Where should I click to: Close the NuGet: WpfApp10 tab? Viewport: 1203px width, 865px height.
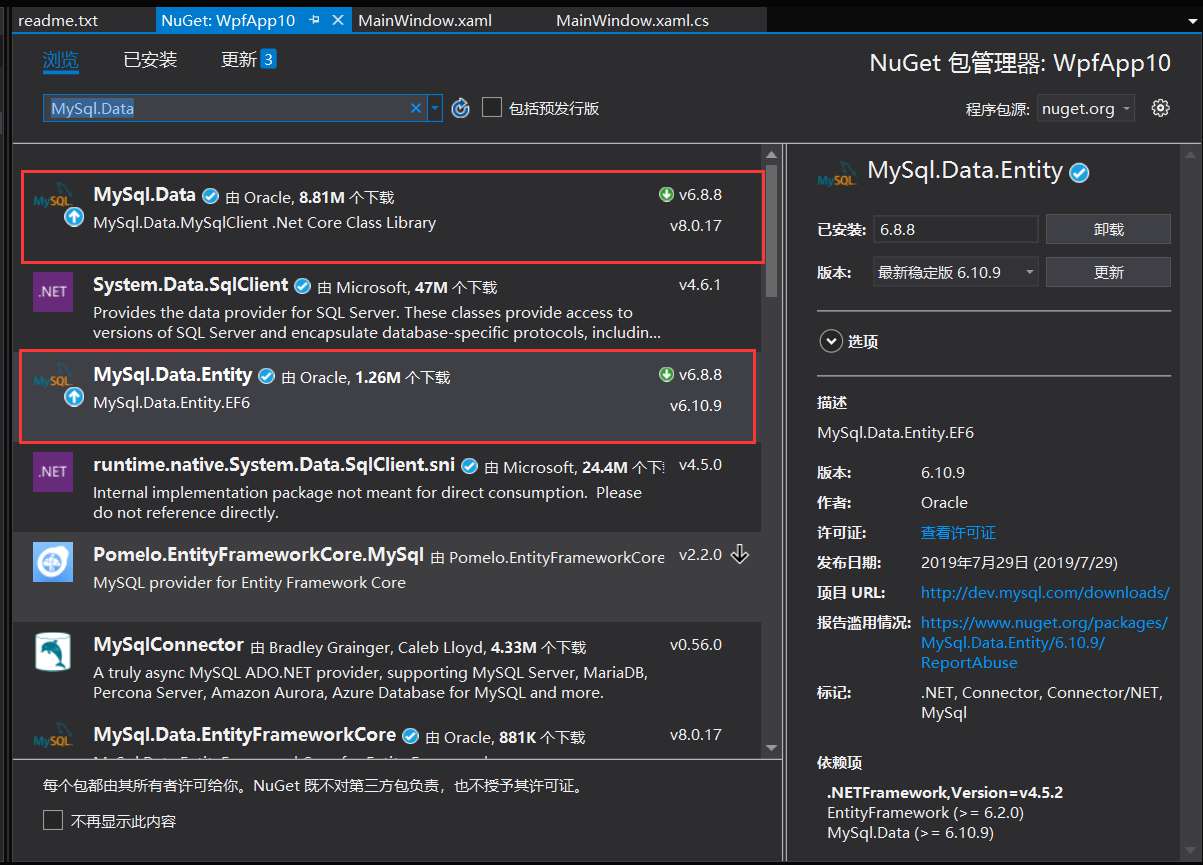pos(338,20)
